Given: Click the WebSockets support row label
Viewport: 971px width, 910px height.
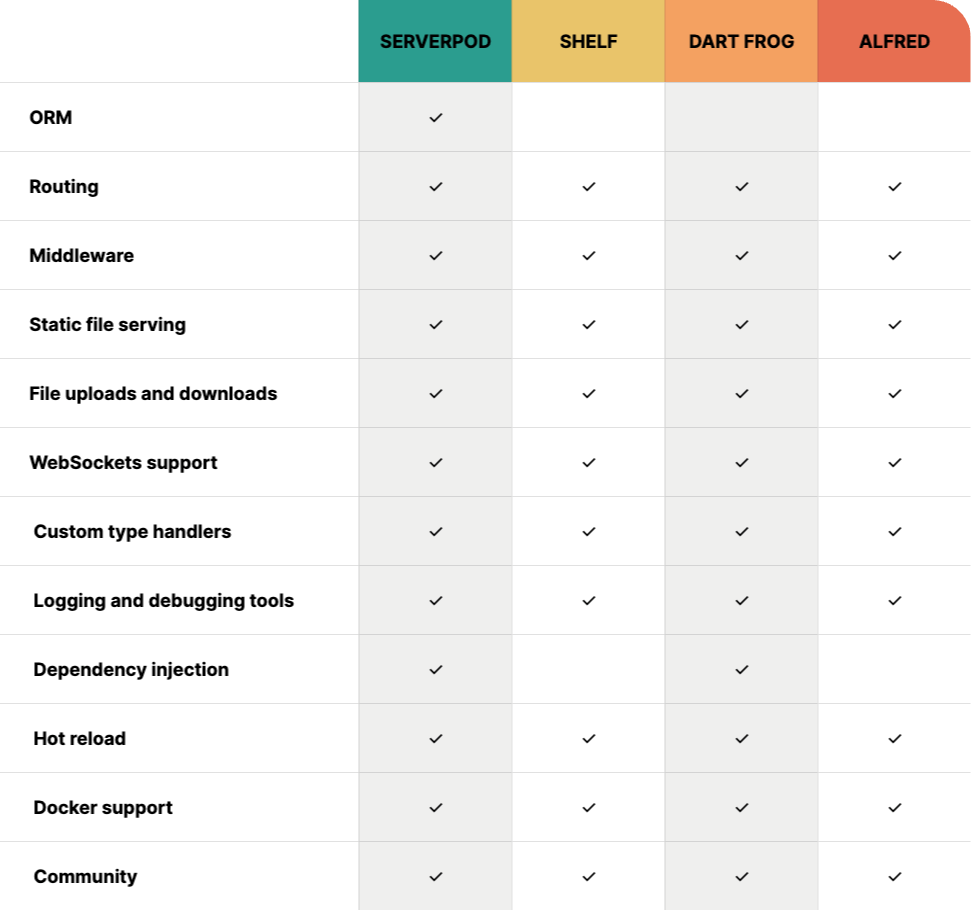Looking at the screenshot, I should pyautogui.click(x=123, y=463).
